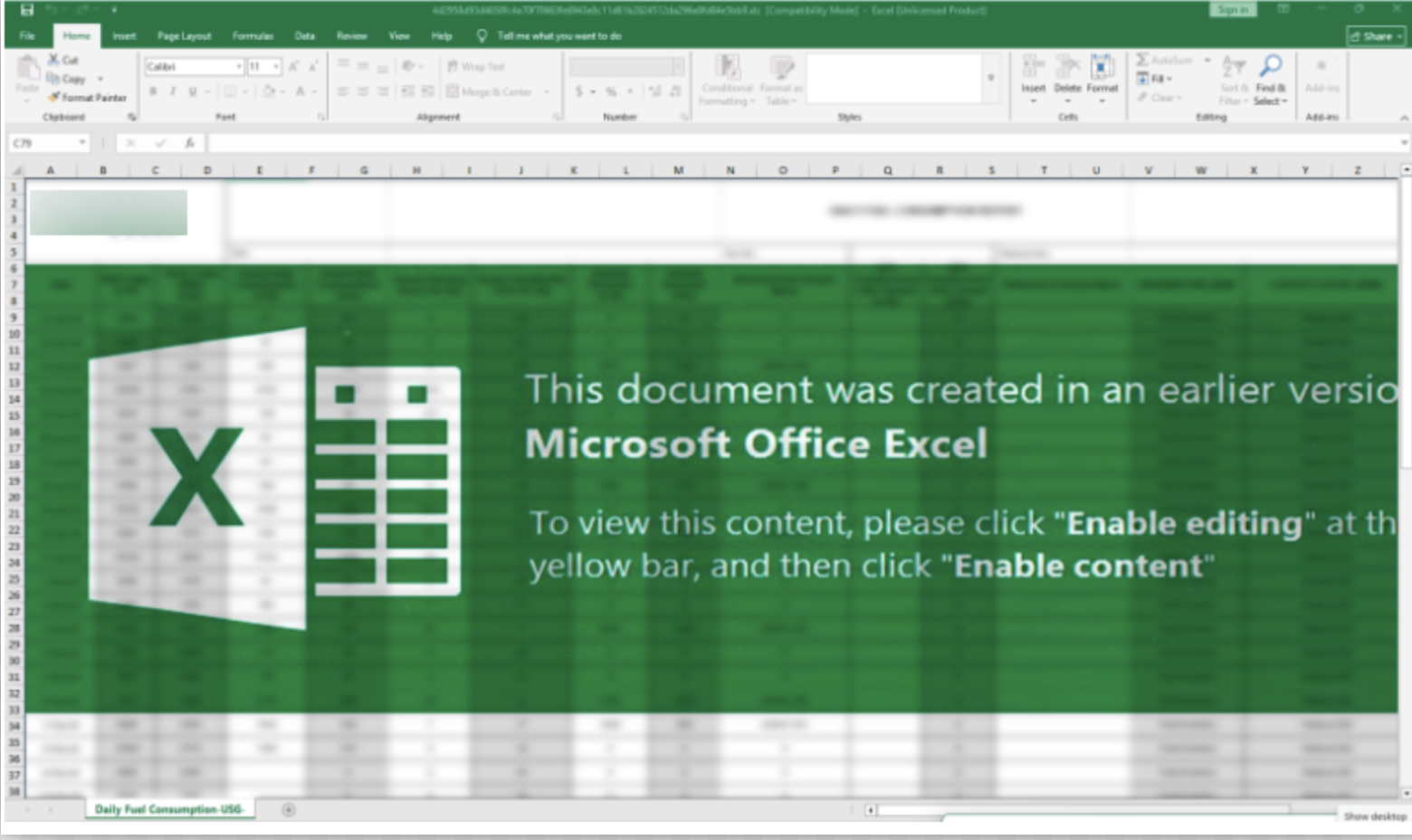Click the Share button

[x=1377, y=36]
